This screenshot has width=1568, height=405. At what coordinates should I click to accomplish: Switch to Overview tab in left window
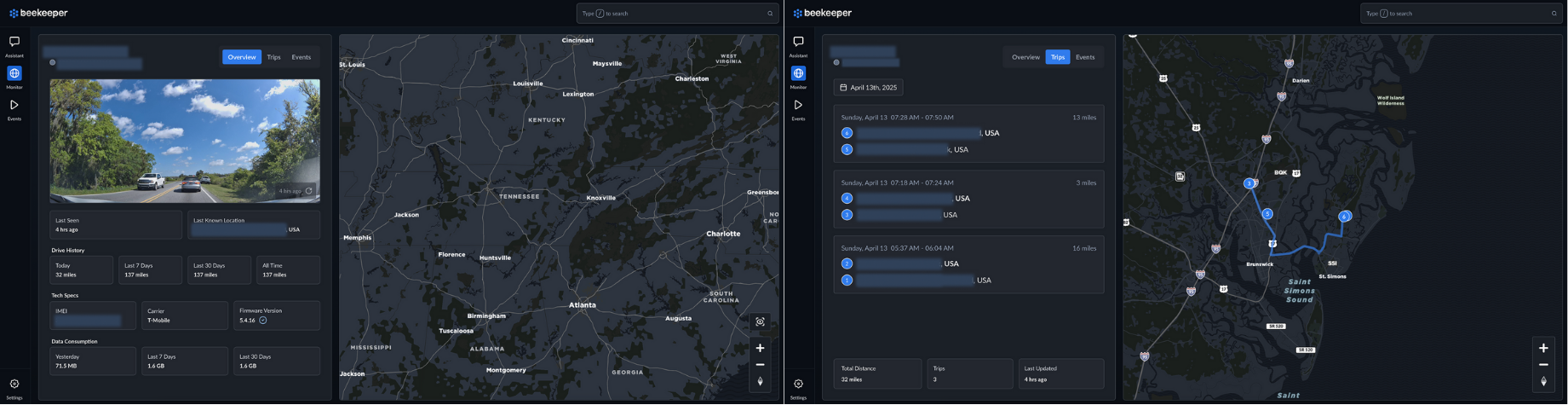click(242, 57)
